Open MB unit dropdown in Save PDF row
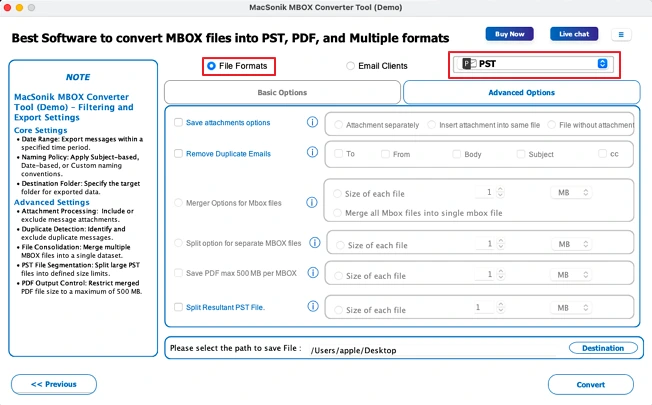 pos(572,275)
